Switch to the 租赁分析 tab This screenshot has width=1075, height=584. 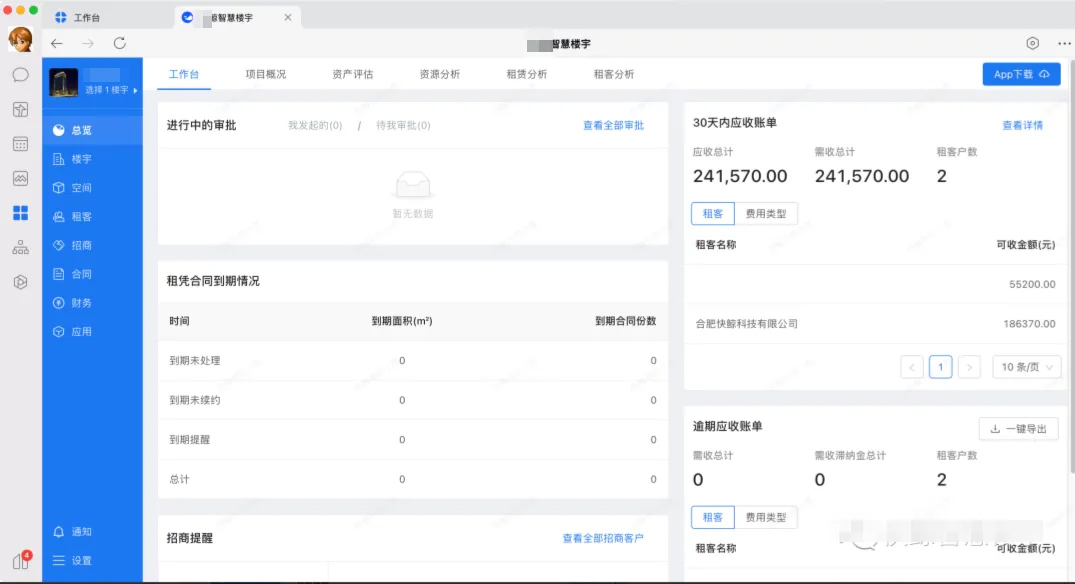coord(527,74)
